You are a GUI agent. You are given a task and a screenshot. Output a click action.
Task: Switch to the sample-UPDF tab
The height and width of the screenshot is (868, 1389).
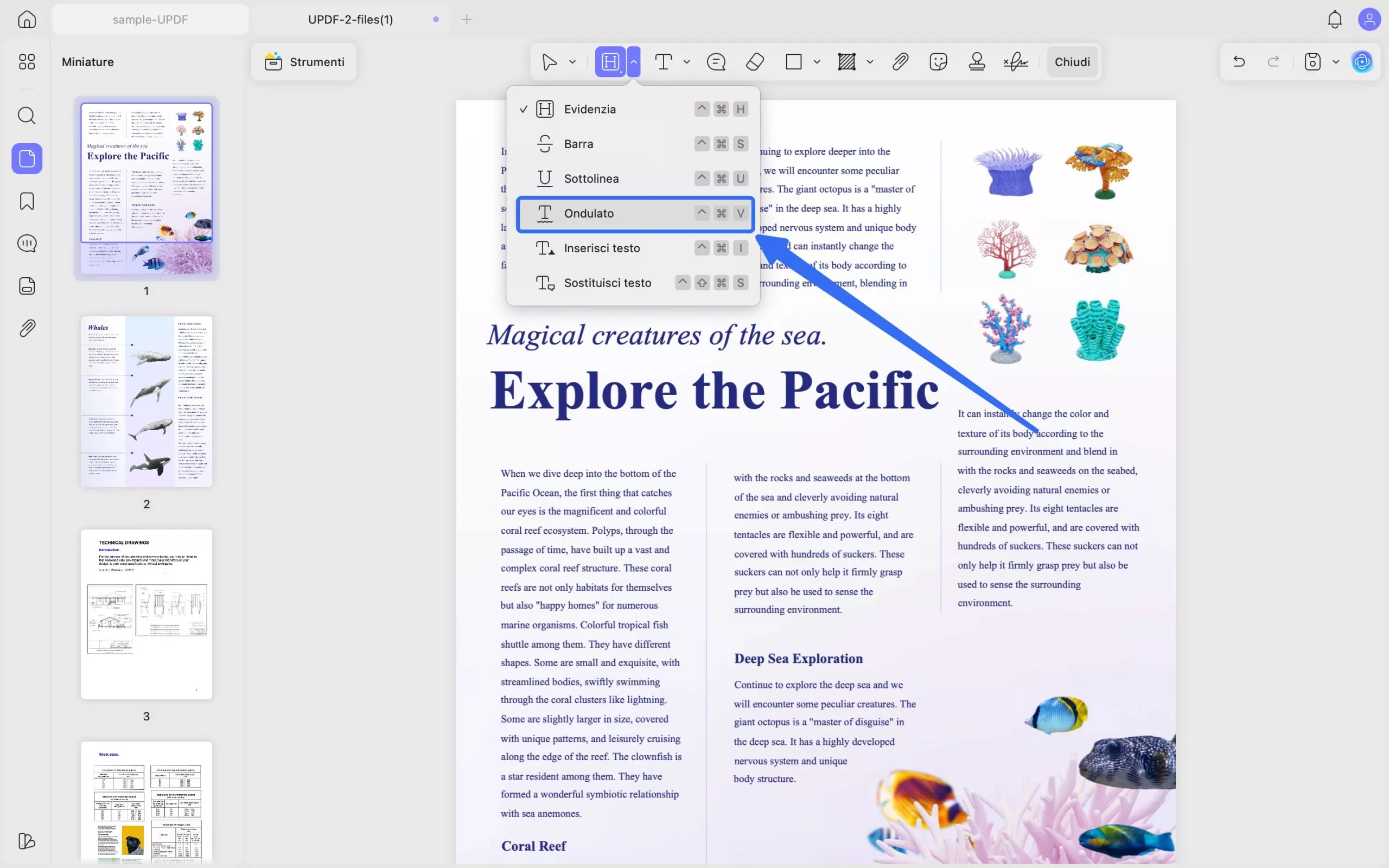(x=150, y=20)
